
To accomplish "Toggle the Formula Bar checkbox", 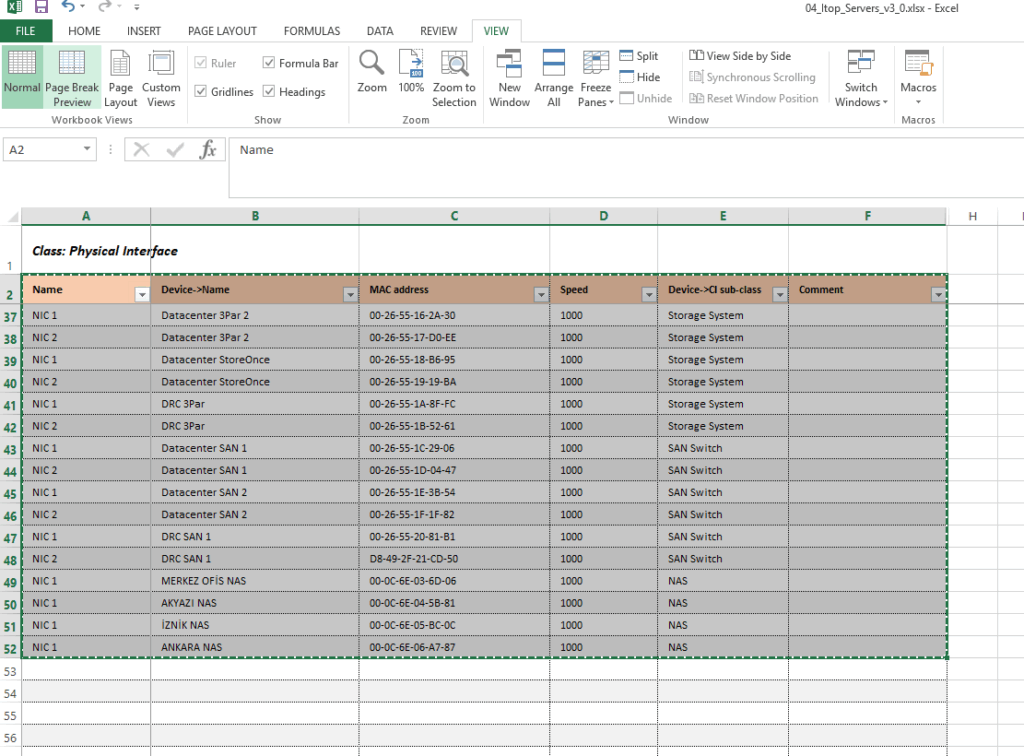I will [269, 63].
